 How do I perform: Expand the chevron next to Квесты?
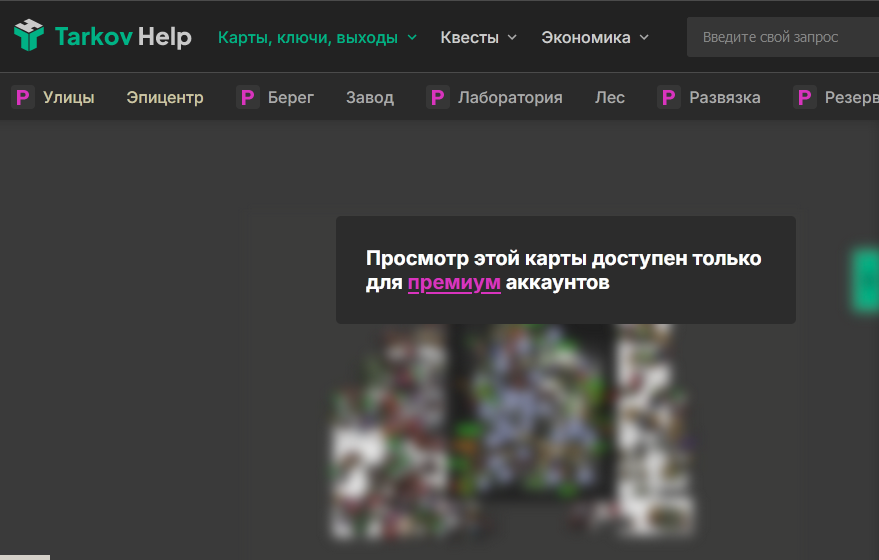[512, 38]
